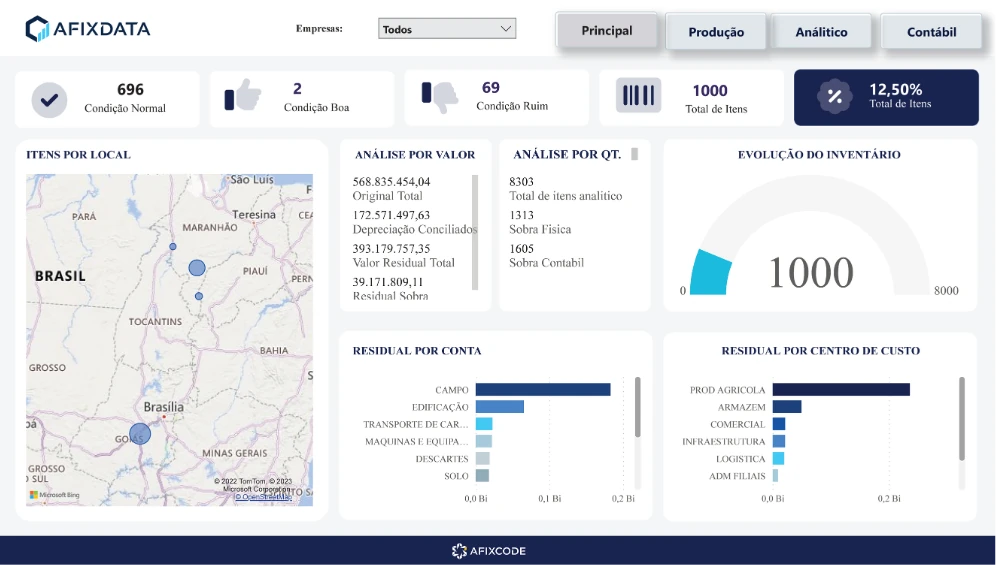This screenshot has width=996, height=565.
Task: Click the barcode Total de Itens icon
Action: [638, 96]
